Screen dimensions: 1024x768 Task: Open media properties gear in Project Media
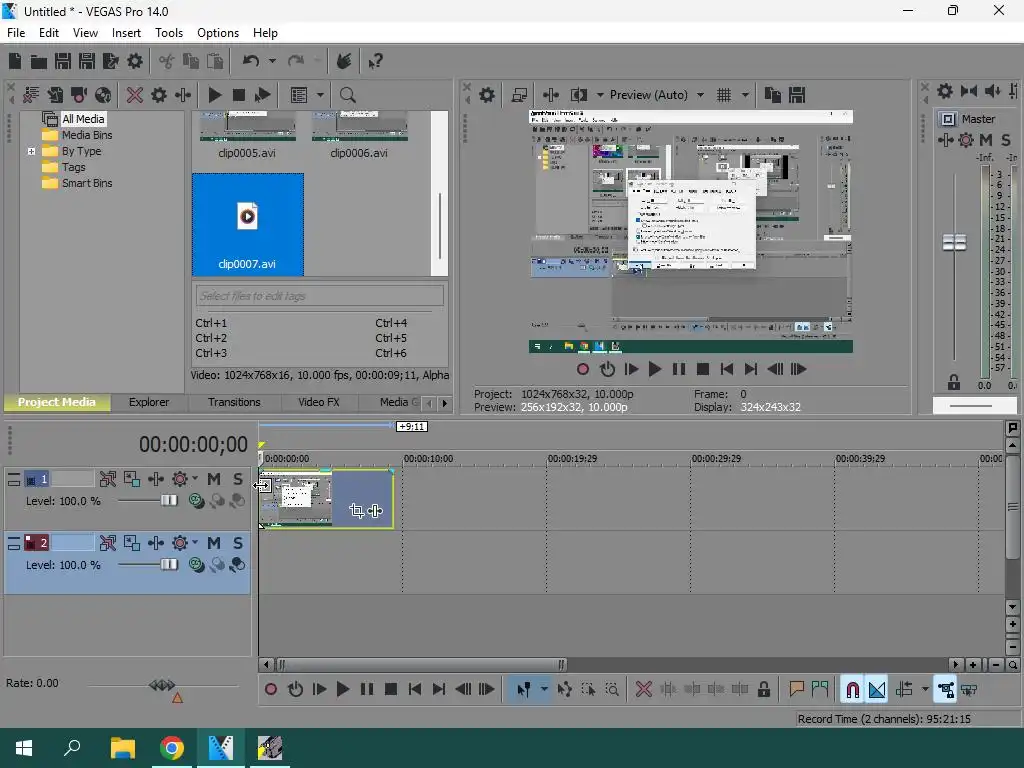point(159,95)
